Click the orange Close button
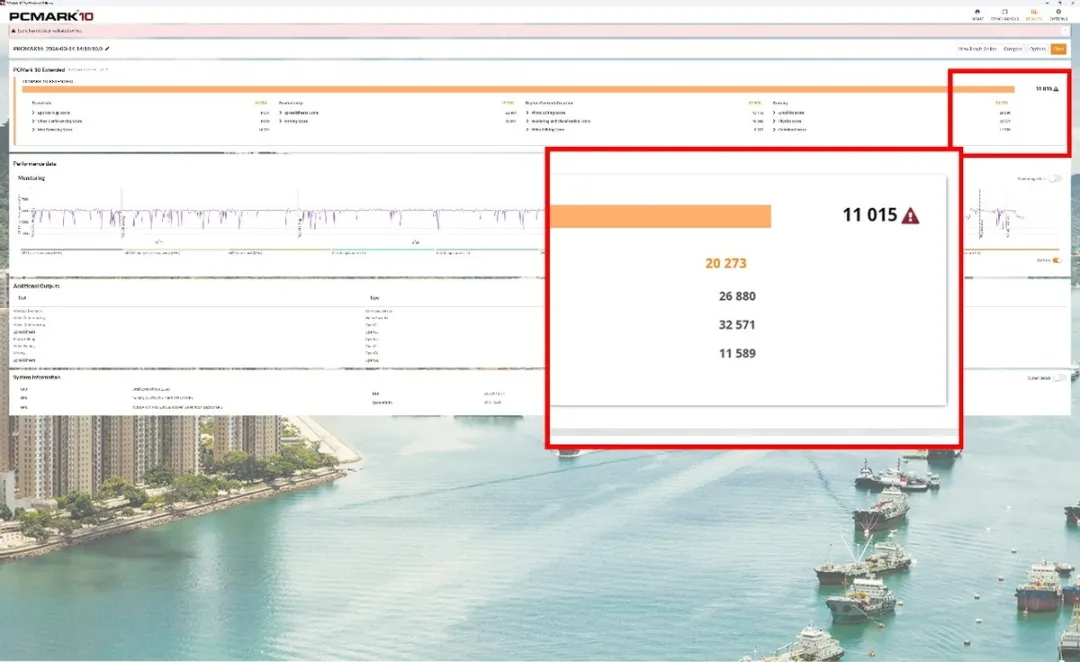Viewport: 1080px width, 662px height. [1058, 48]
